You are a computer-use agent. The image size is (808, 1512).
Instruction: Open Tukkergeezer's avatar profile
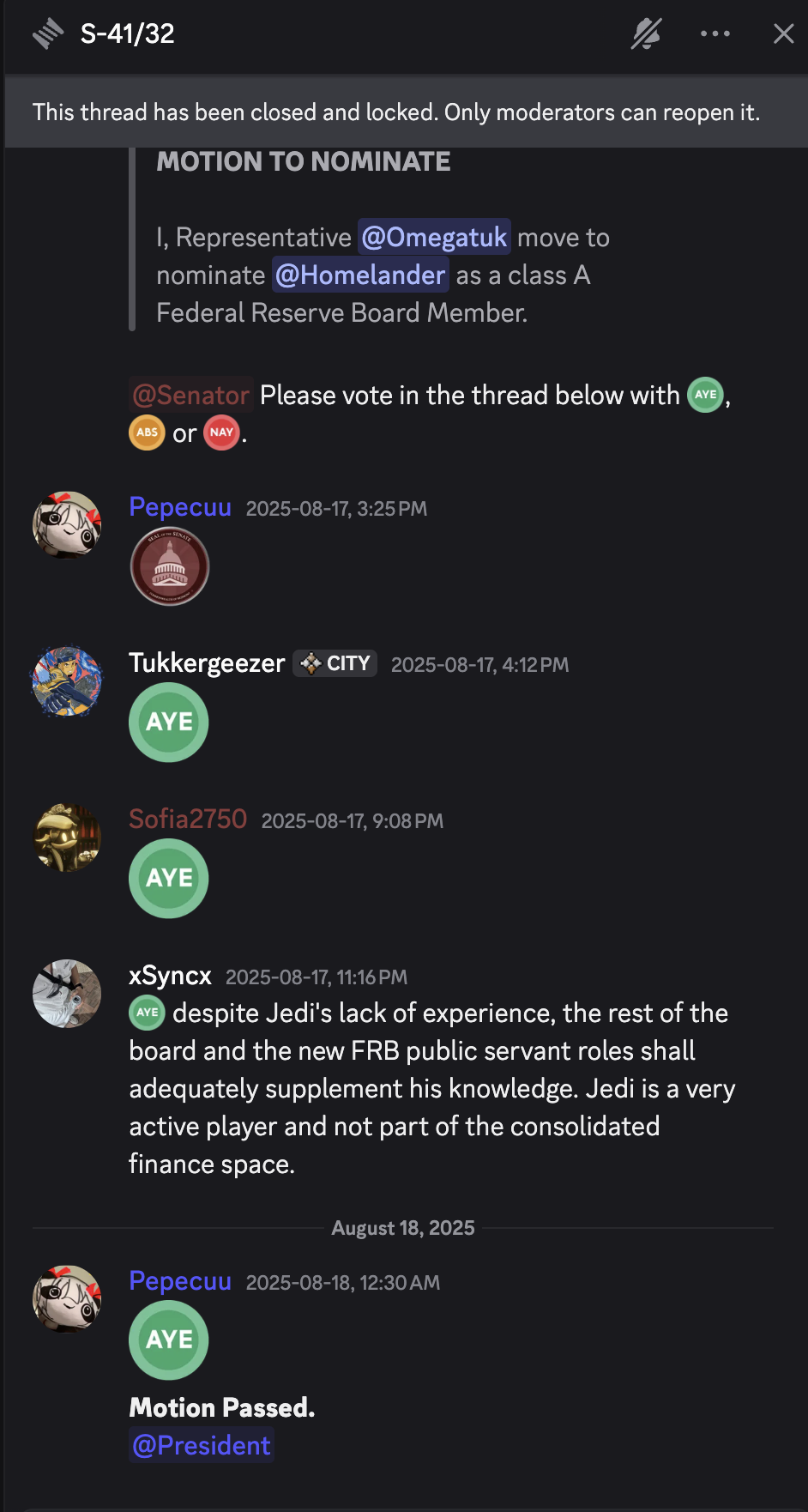(67, 681)
